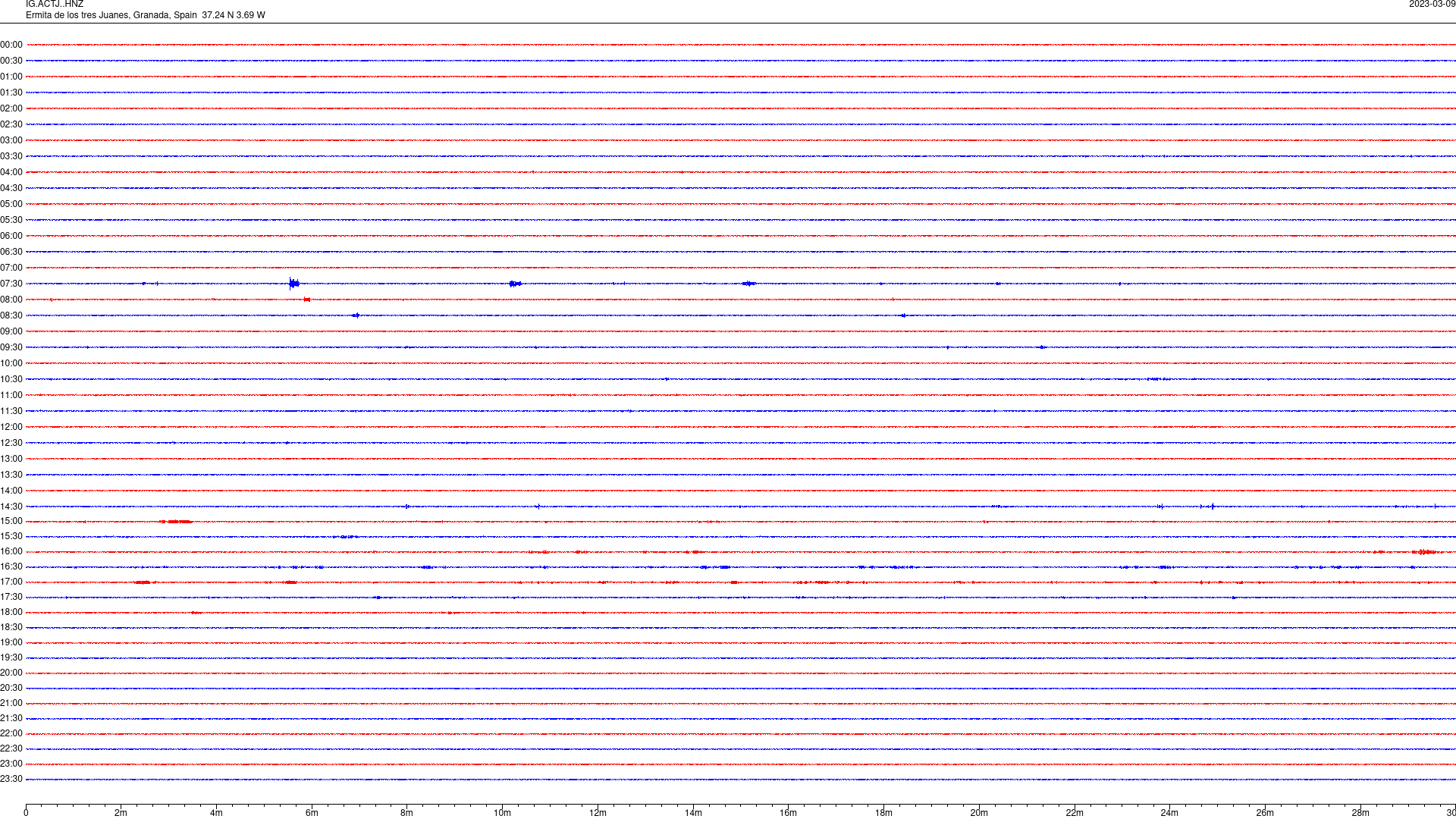The width and height of the screenshot is (1456, 819).
Task: Click the blue spike near 25m in 14:30 trace
Action: click(1213, 507)
